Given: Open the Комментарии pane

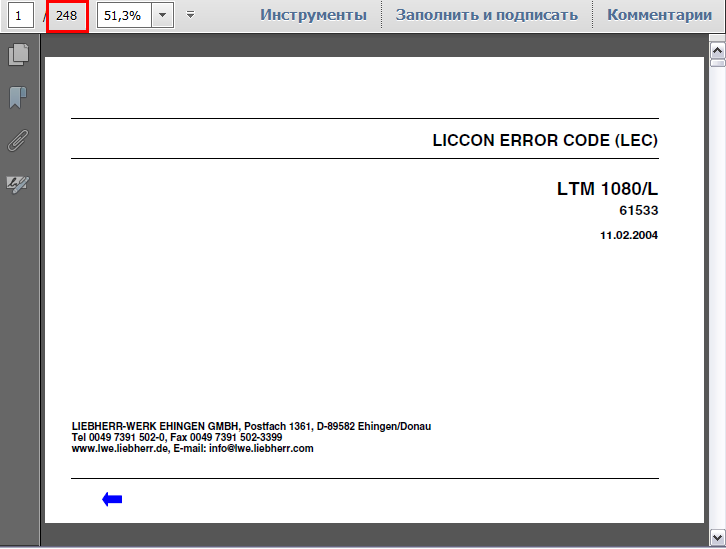Looking at the screenshot, I should (659, 15).
